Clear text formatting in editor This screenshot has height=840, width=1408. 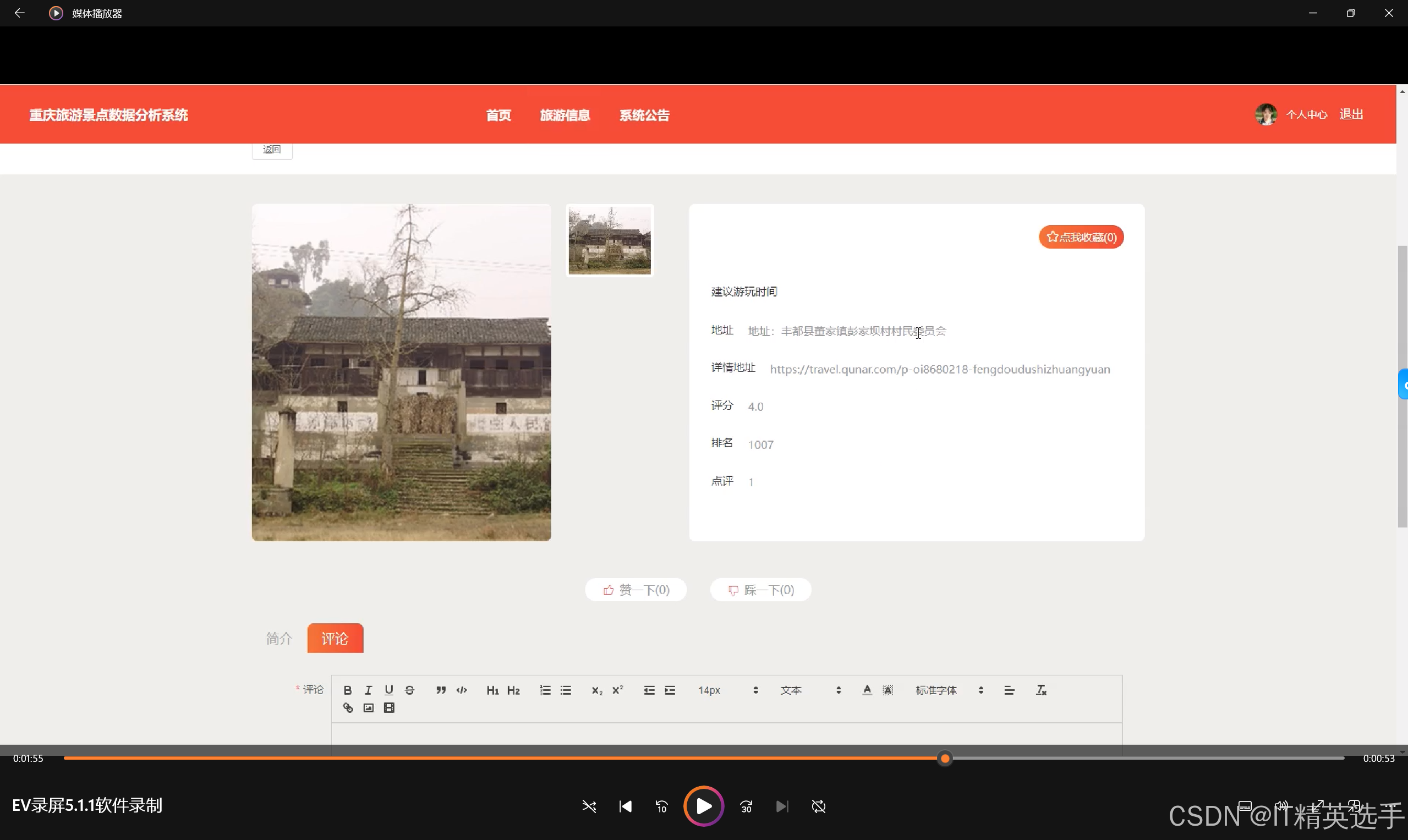coord(1040,690)
